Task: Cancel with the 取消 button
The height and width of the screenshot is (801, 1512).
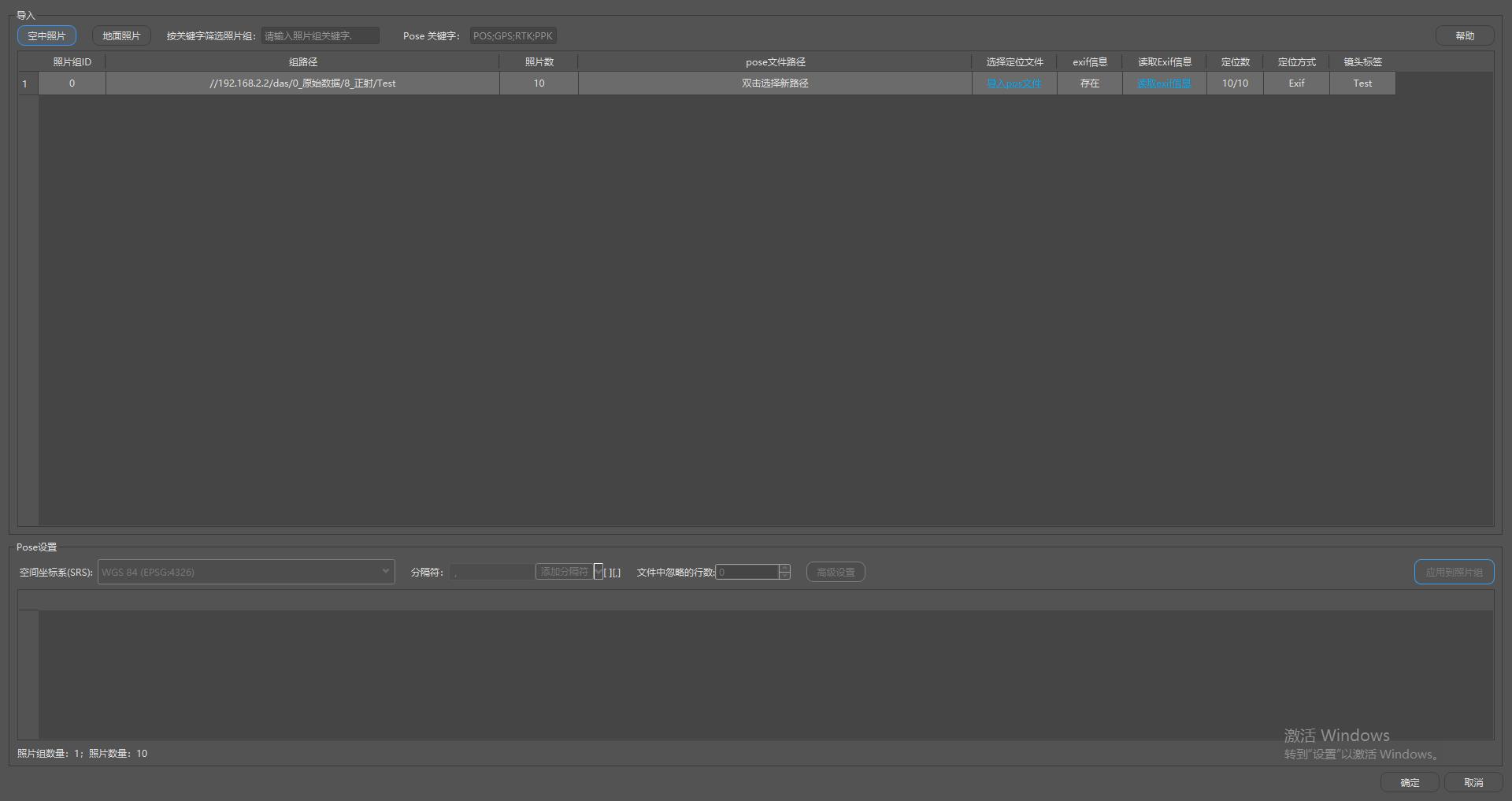Action: pyautogui.click(x=1473, y=782)
